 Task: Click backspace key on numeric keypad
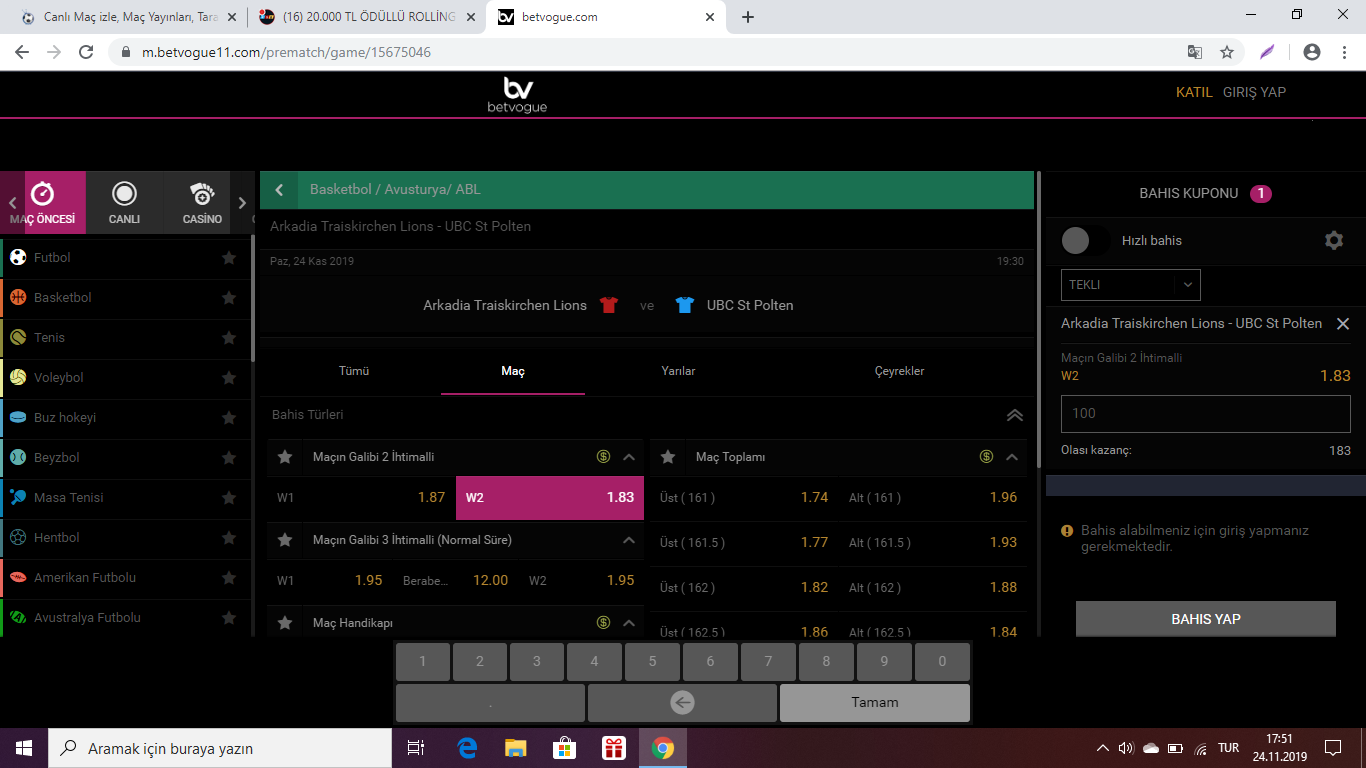click(x=682, y=703)
